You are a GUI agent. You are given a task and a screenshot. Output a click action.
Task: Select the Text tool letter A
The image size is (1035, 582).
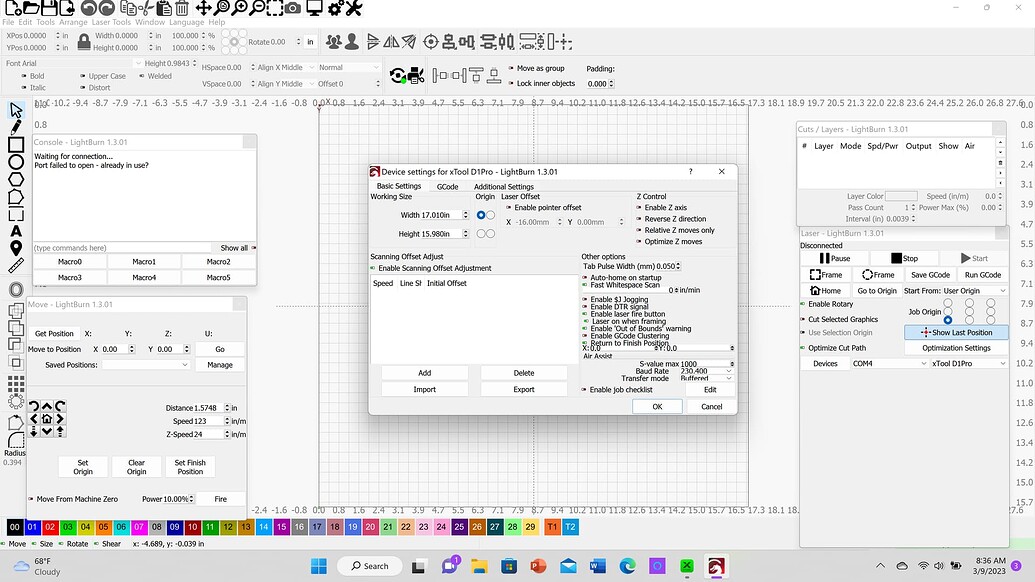pos(16,231)
